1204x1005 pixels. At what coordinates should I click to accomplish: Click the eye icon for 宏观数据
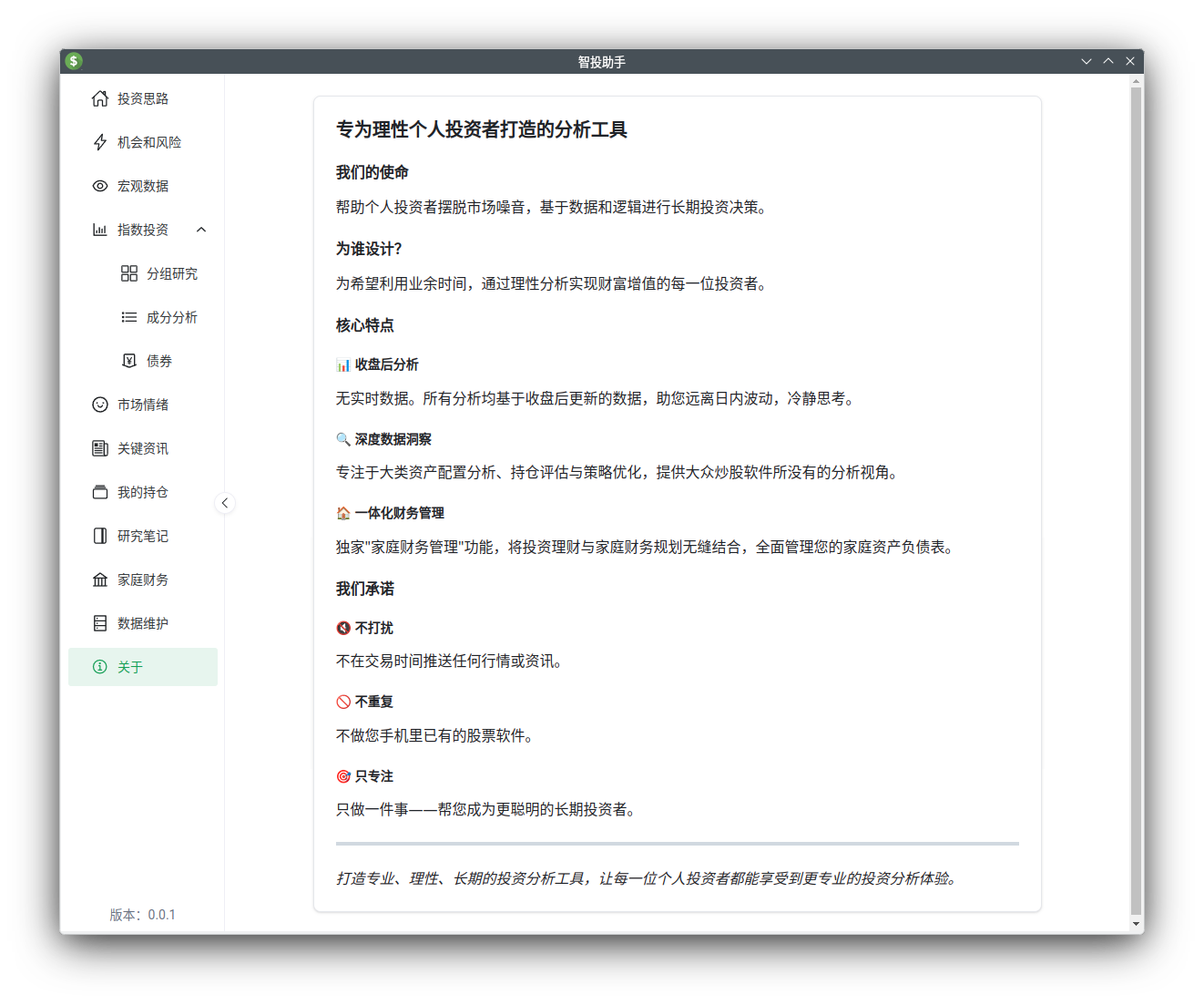tap(100, 186)
